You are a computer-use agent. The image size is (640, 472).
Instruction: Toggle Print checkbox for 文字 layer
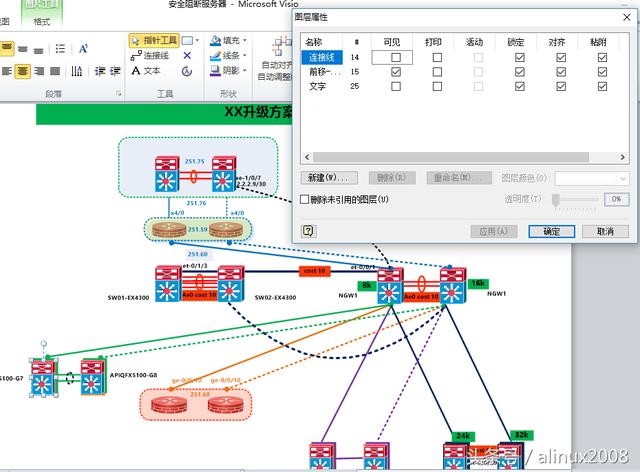437,86
